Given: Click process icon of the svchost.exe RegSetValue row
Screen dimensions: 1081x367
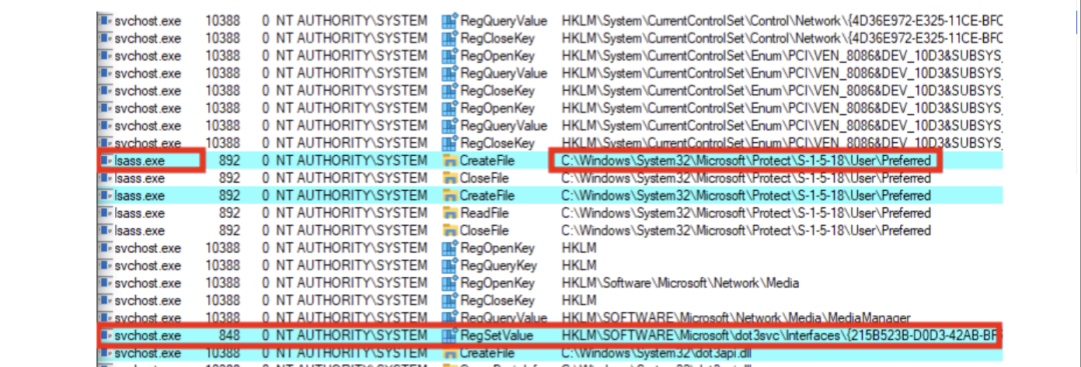Looking at the screenshot, I should pyautogui.click(x=105, y=336).
